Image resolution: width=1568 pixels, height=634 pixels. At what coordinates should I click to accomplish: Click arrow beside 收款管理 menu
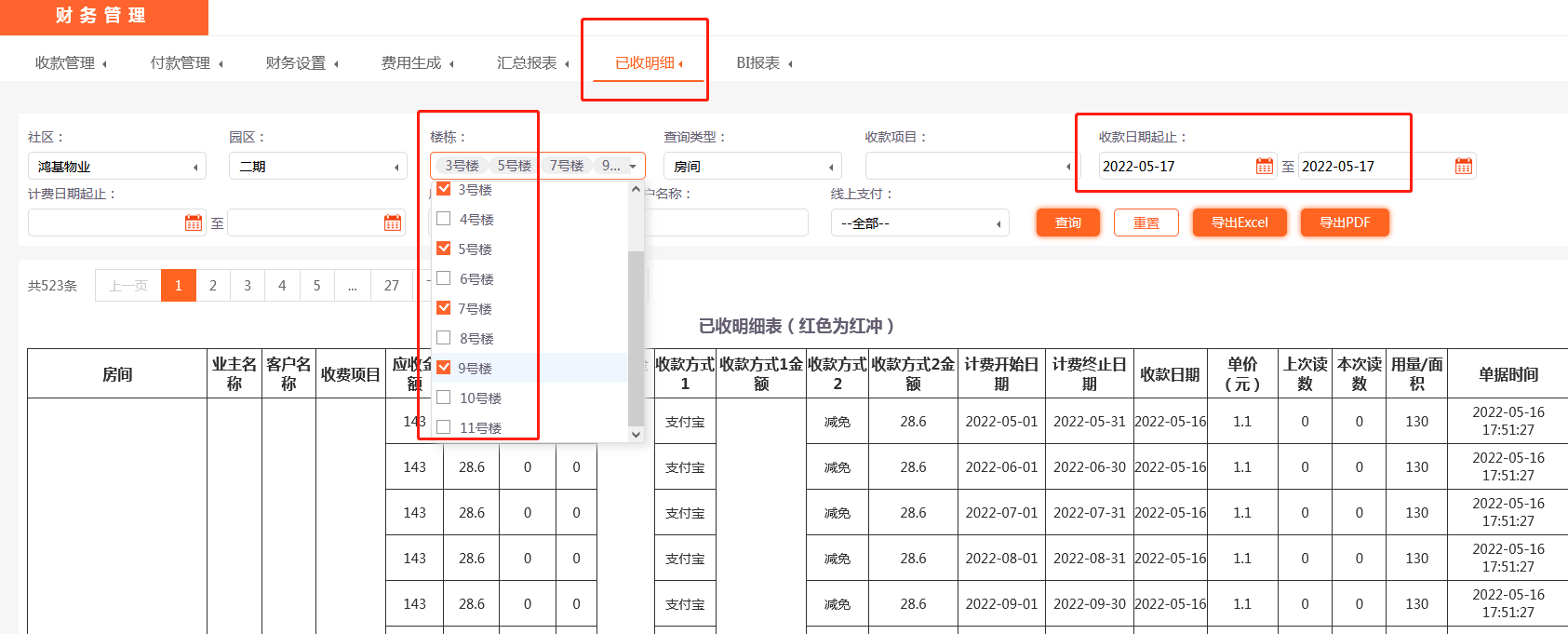tap(104, 64)
